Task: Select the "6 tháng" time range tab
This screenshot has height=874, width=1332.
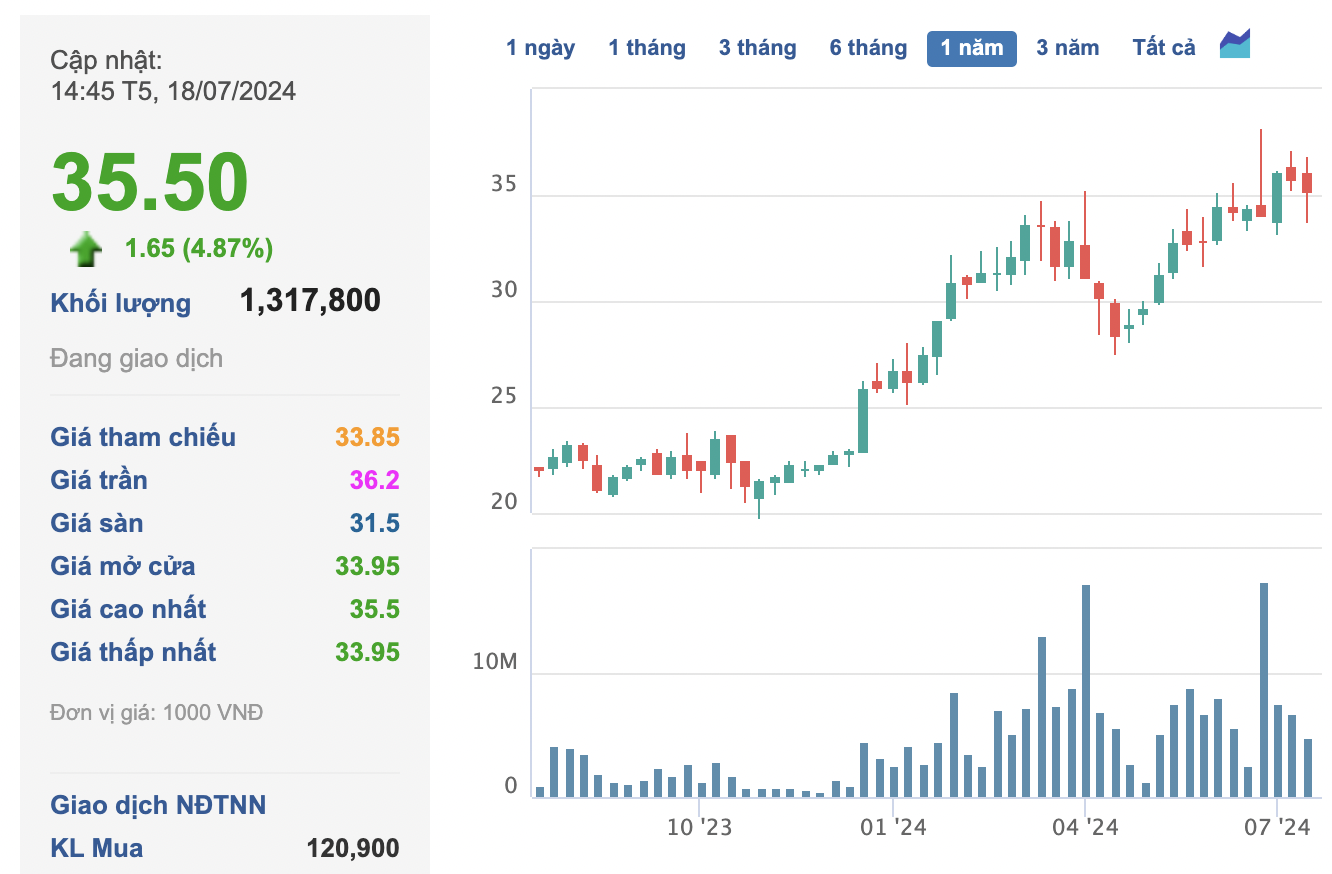Action: (868, 48)
